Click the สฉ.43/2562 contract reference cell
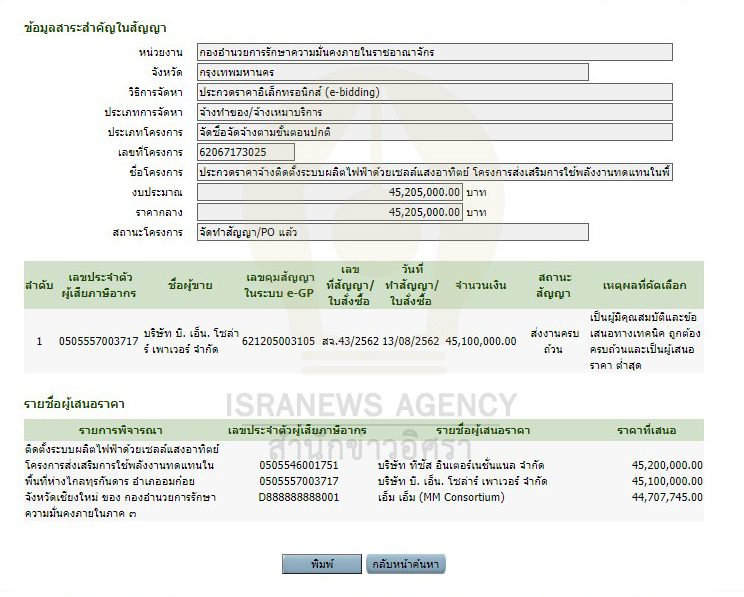This screenshot has height=597, width=744. pos(349,340)
